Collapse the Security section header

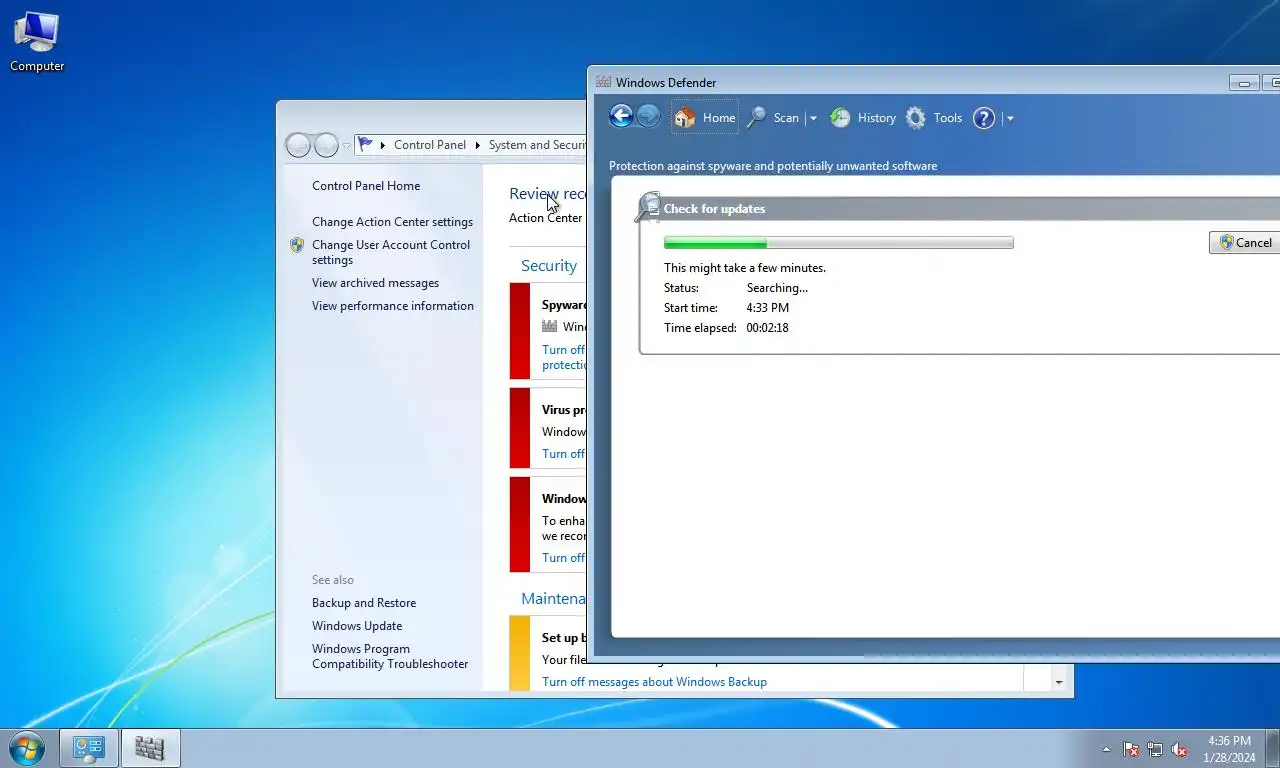tap(548, 266)
